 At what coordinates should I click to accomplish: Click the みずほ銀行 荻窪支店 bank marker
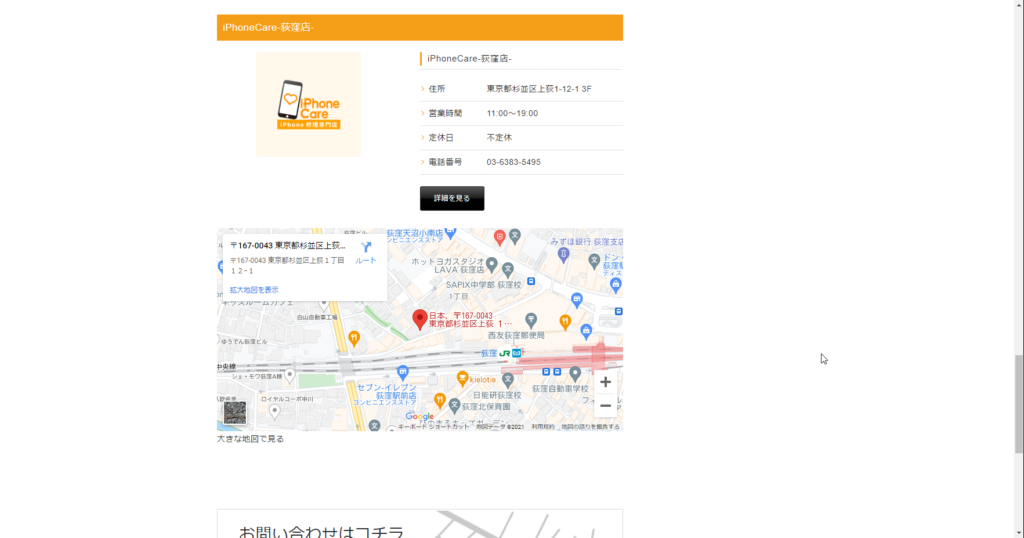pos(563,255)
